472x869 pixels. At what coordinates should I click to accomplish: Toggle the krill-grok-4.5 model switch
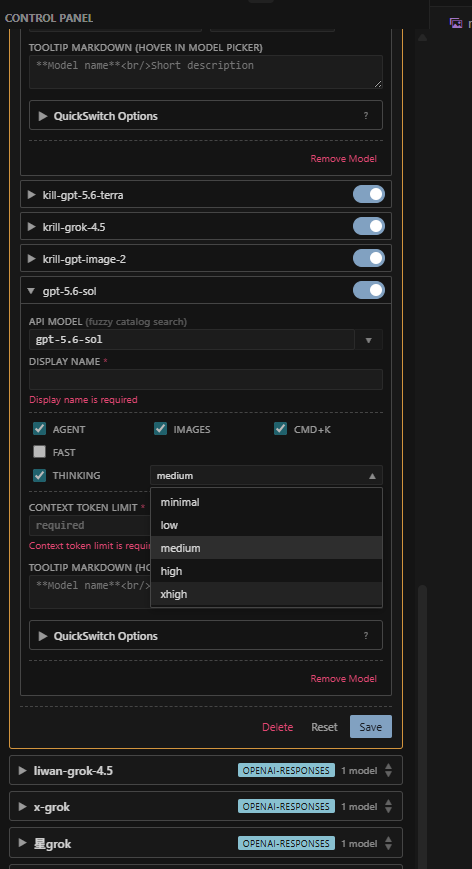(x=368, y=226)
